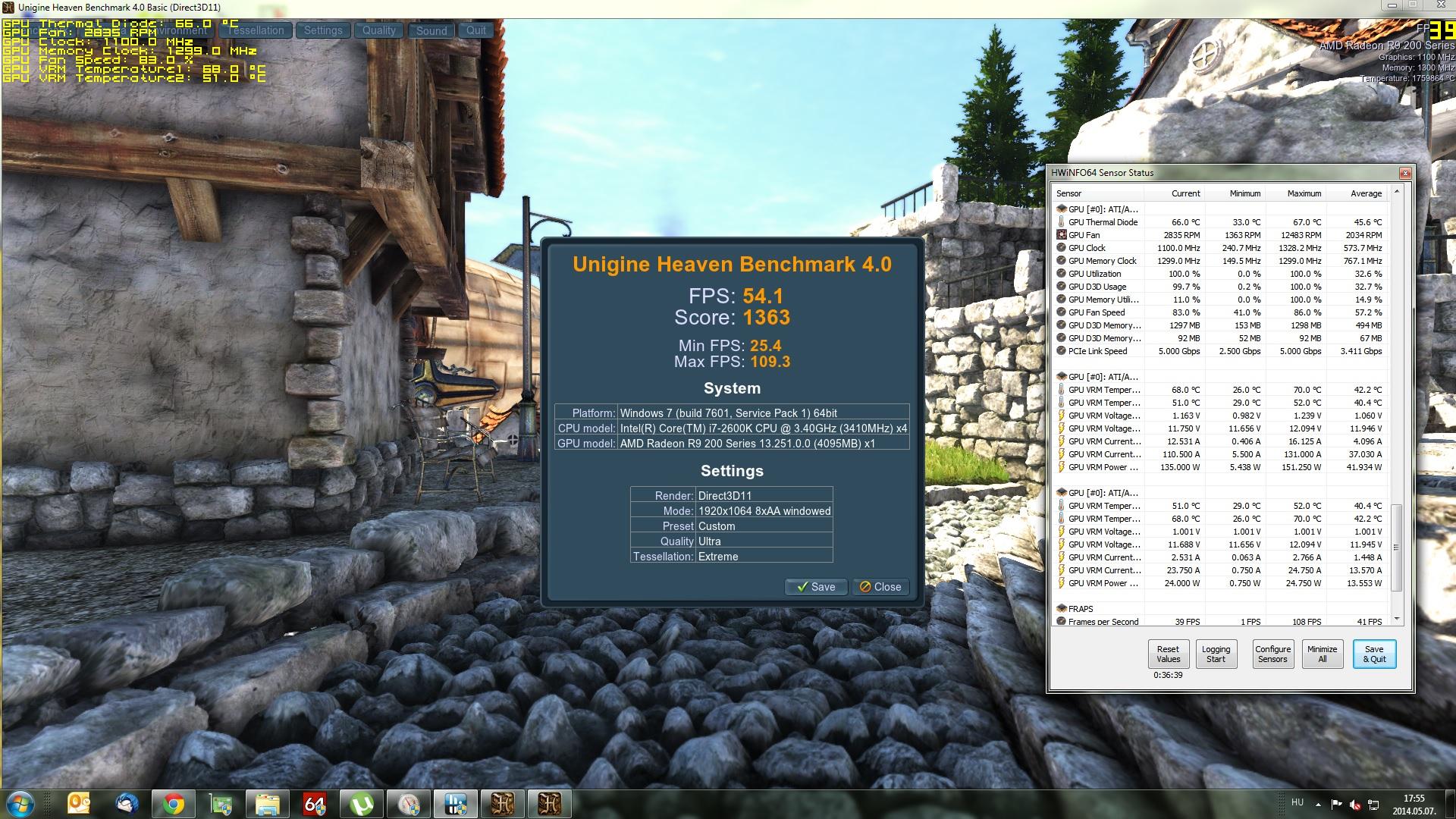Viewport: 1456px width, 819px height.
Task: Click the HWiNFO sensor list scrollbar thumb
Action: click(1396, 548)
